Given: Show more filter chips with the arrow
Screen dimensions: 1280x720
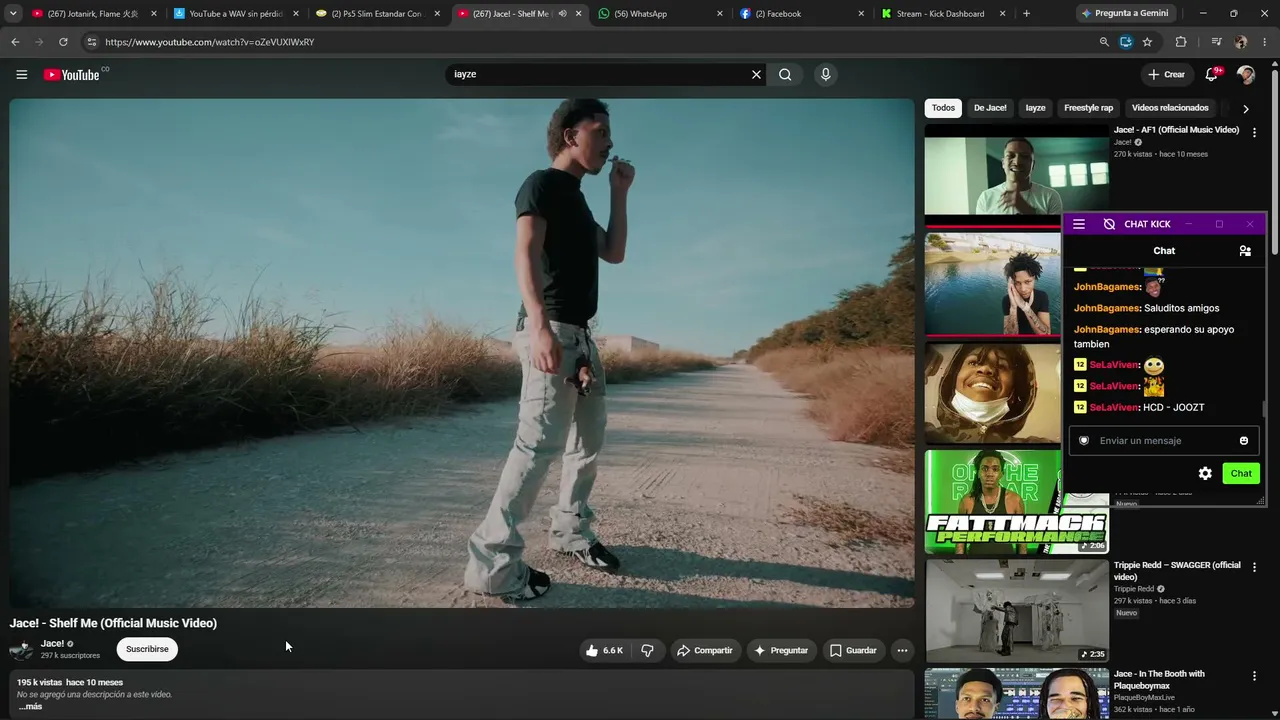Looking at the screenshot, I should click(x=1245, y=108).
